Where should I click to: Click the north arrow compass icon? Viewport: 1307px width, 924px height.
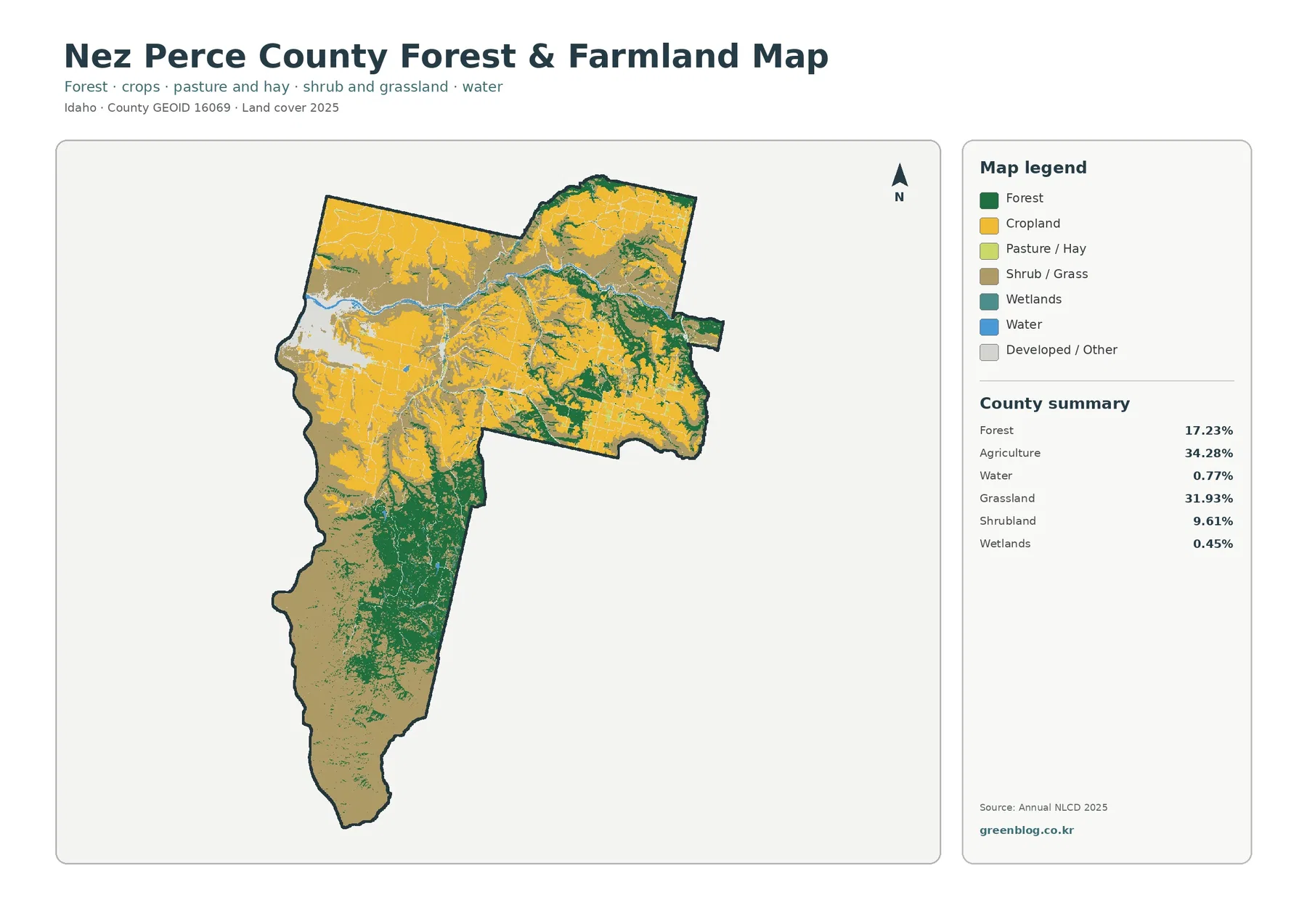point(900,182)
